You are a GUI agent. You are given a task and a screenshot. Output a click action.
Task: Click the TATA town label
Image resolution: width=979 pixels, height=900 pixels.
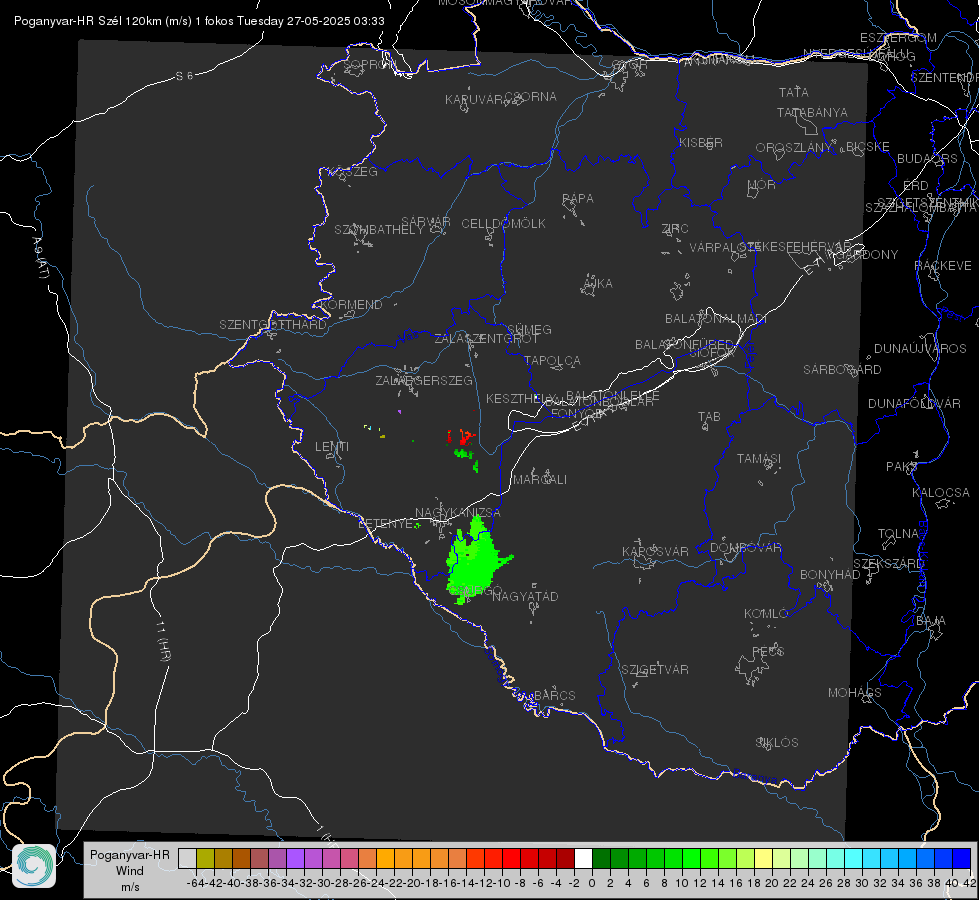[x=794, y=92]
